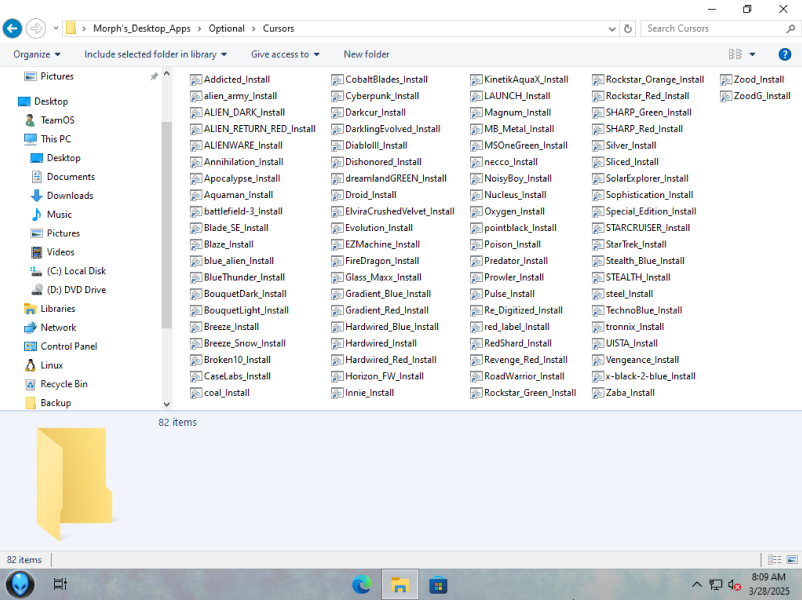Select the Predator_Install file icon
Screen dimensions: 802x600
tap(476, 261)
